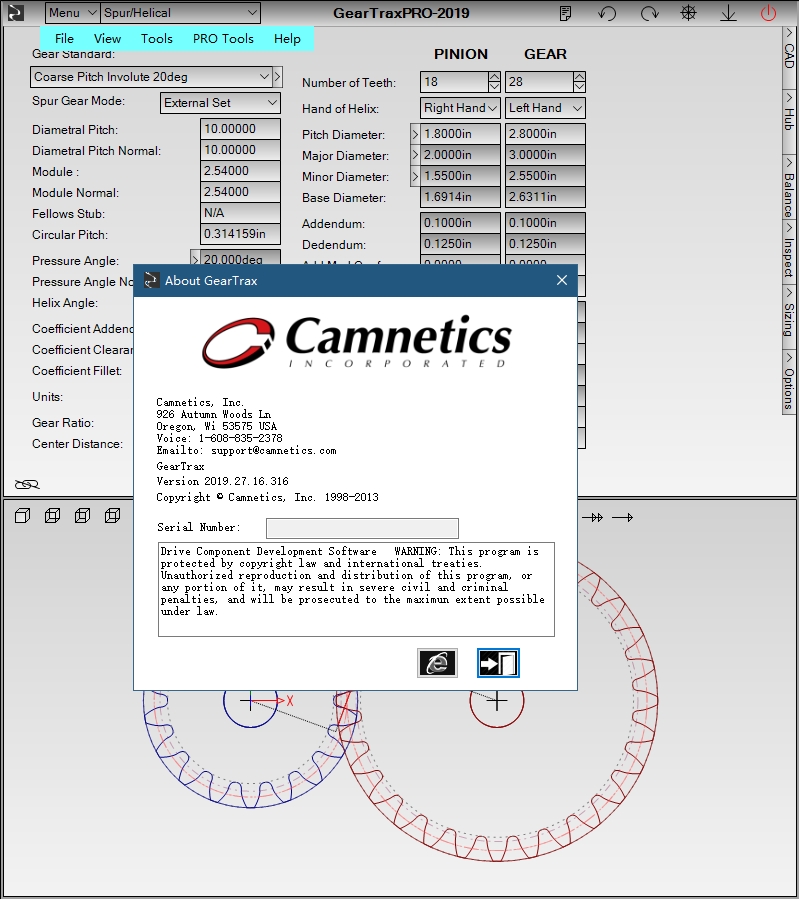
Task: Select the plain solid cube view icon
Action: [x=22, y=516]
